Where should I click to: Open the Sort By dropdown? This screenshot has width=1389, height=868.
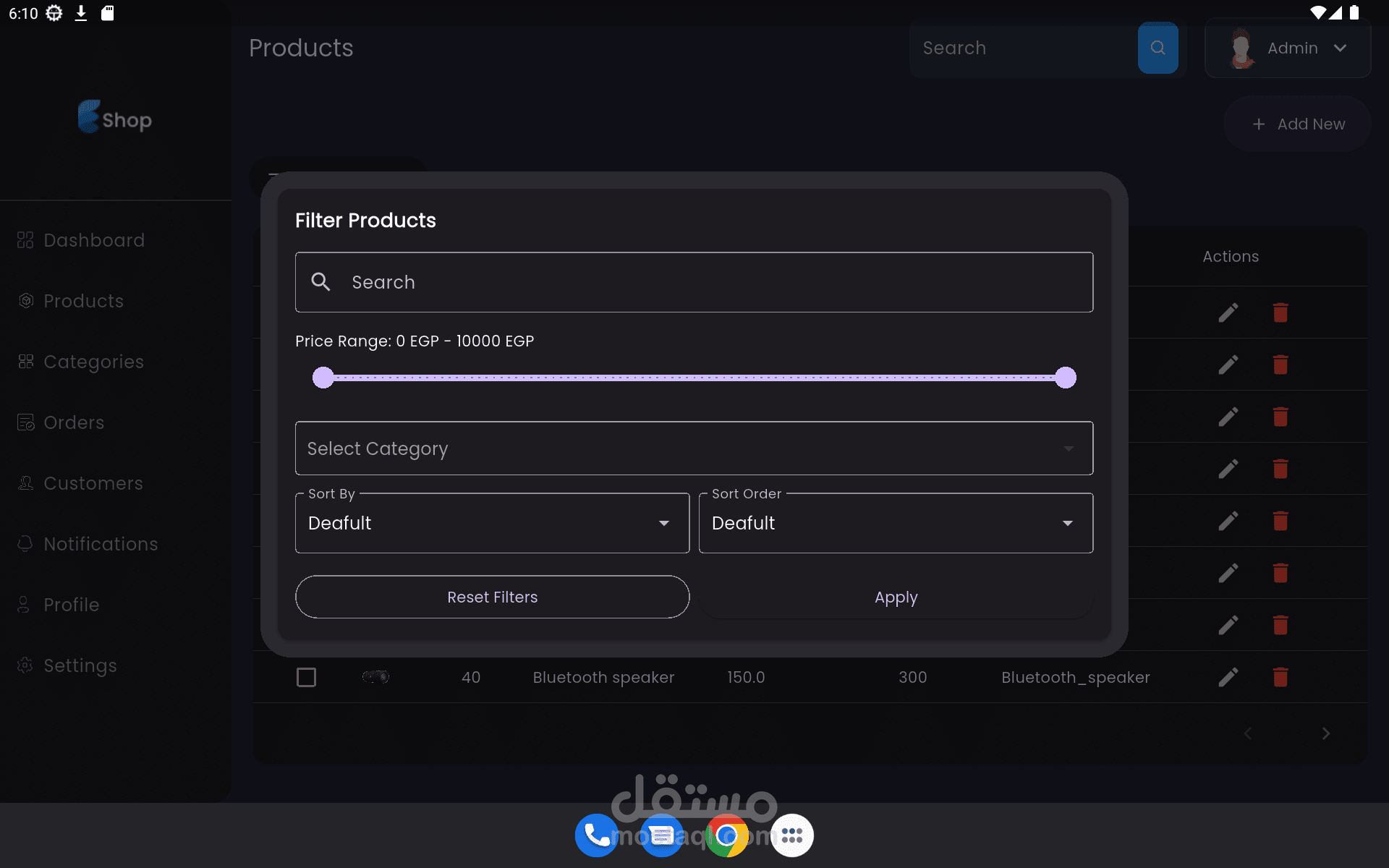[x=492, y=523]
